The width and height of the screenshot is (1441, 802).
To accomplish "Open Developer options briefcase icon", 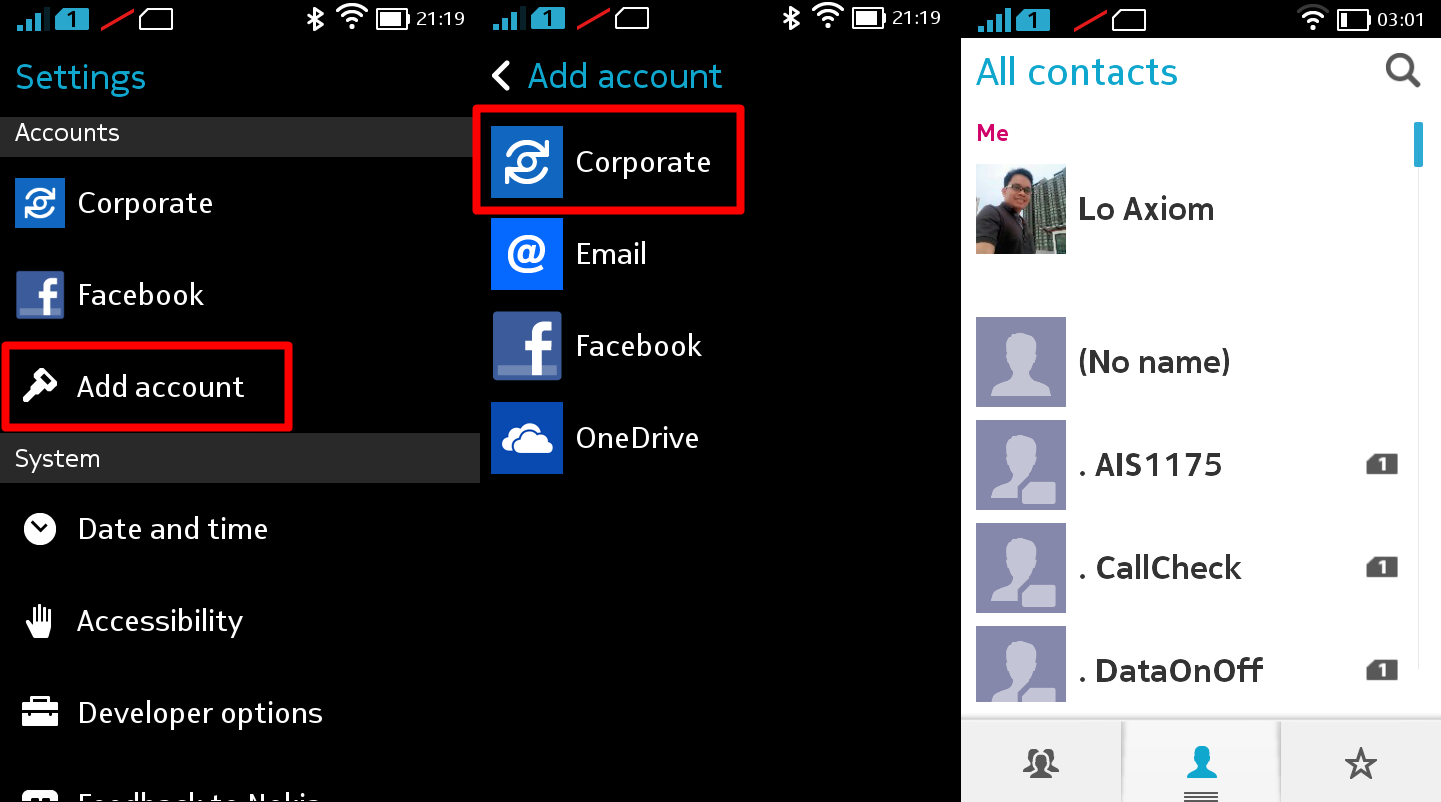I will [x=40, y=713].
